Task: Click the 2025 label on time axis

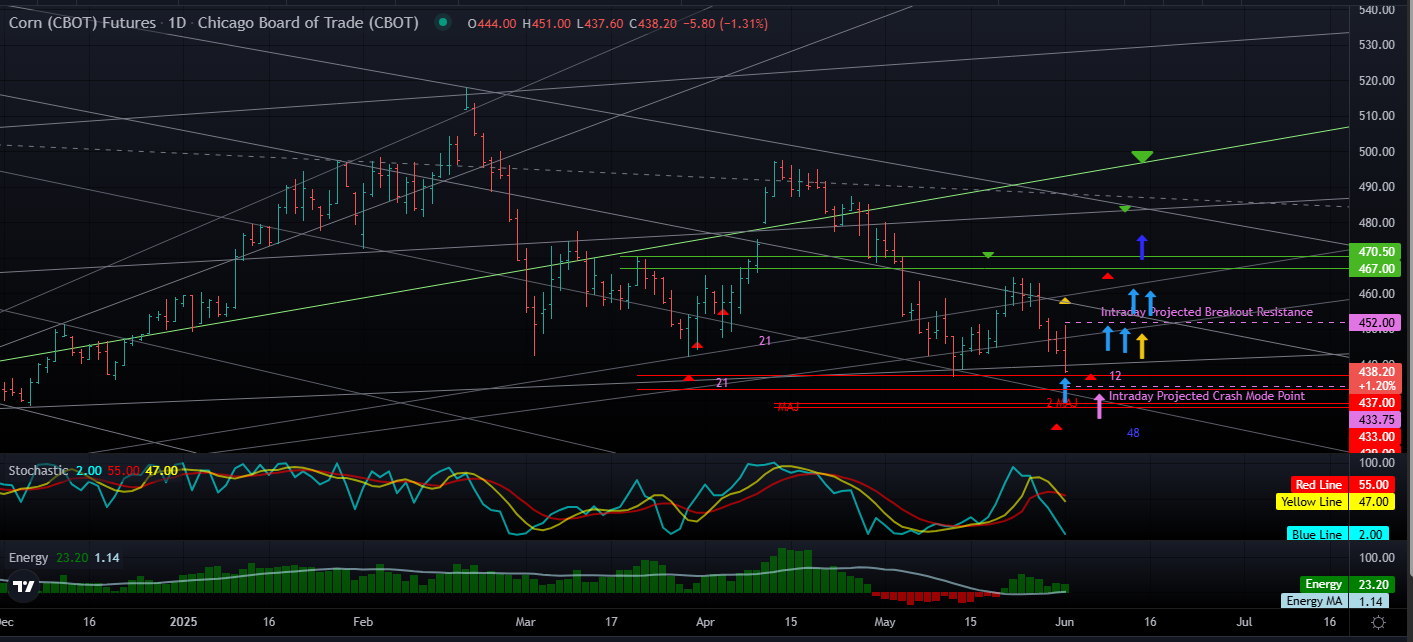Action: 185,622
